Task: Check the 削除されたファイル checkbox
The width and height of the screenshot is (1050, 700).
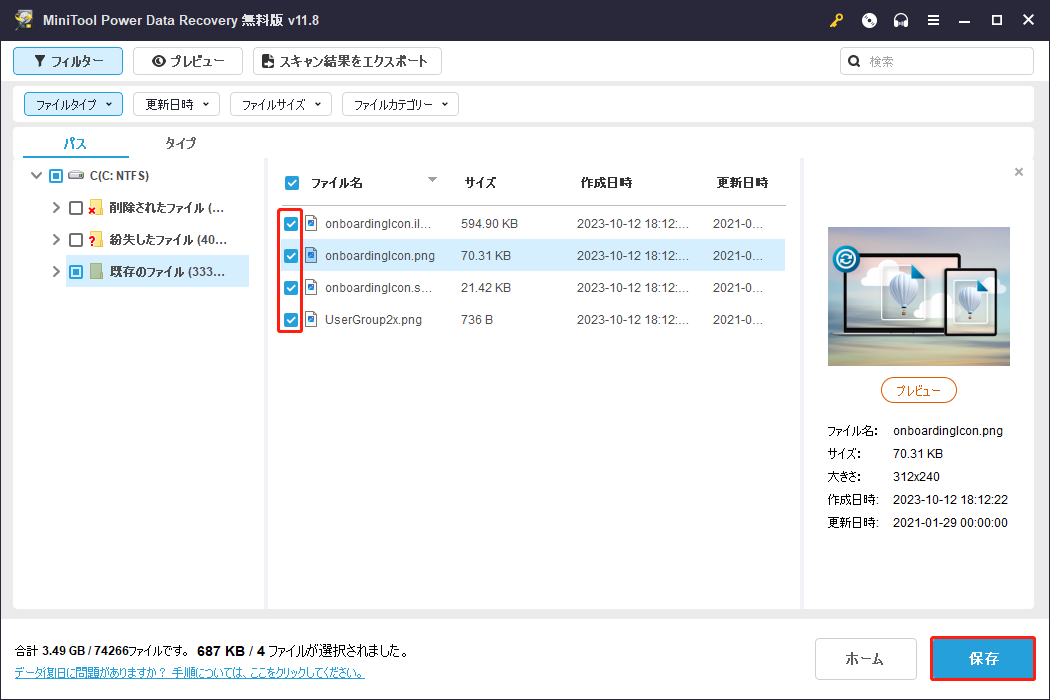Action: click(76, 208)
